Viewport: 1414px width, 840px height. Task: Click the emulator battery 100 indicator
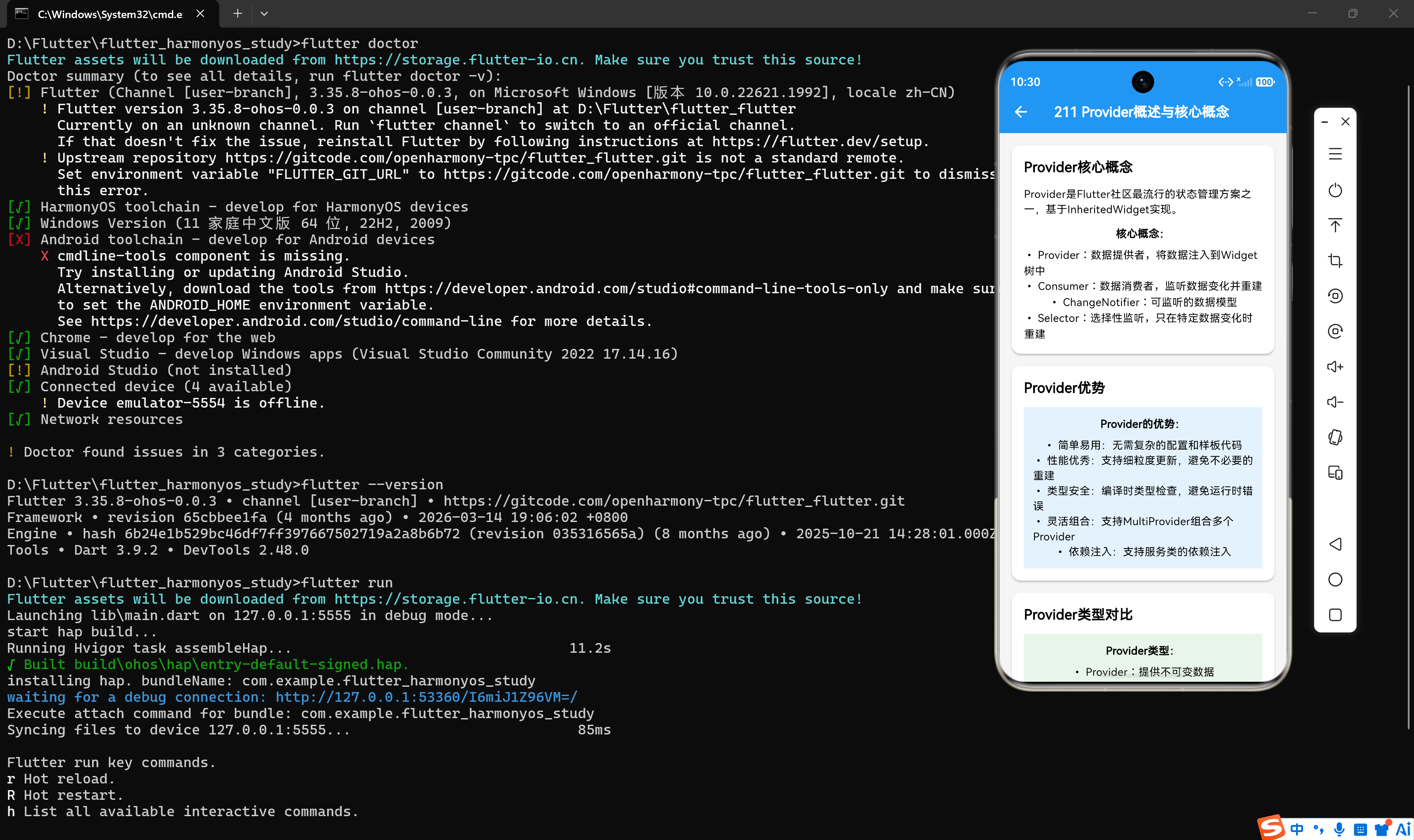[x=1265, y=82]
